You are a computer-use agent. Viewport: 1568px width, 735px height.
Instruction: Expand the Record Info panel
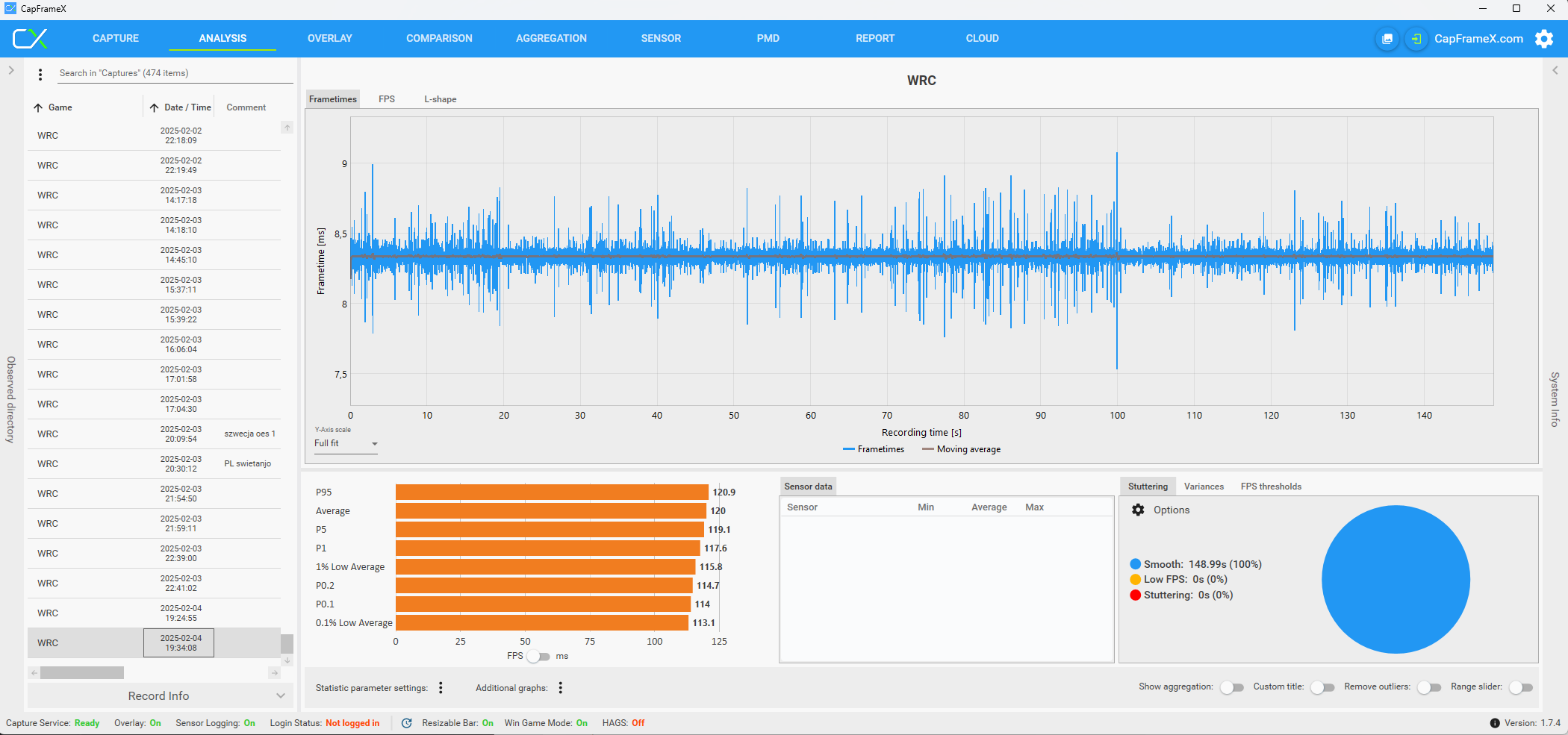(x=158, y=695)
